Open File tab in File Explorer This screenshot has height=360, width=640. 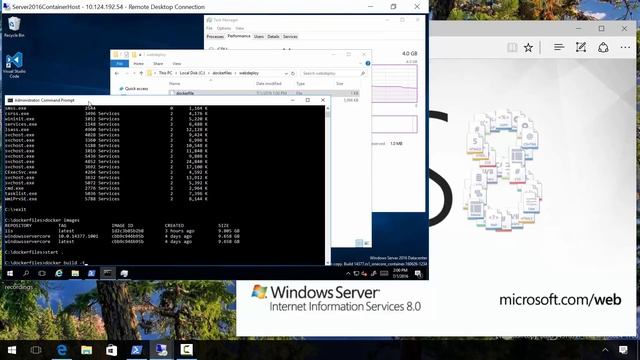coord(120,64)
